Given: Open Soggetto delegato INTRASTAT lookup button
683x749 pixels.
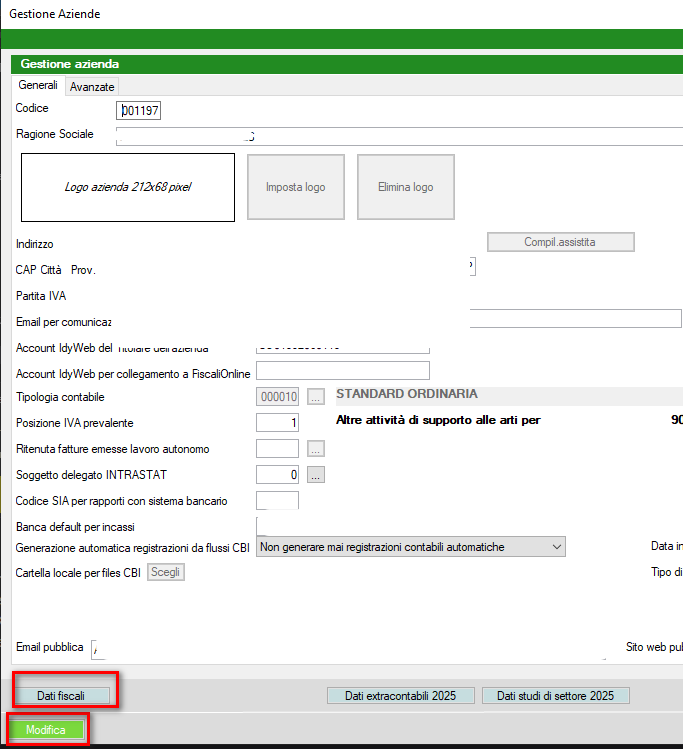Looking at the screenshot, I should point(316,475).
